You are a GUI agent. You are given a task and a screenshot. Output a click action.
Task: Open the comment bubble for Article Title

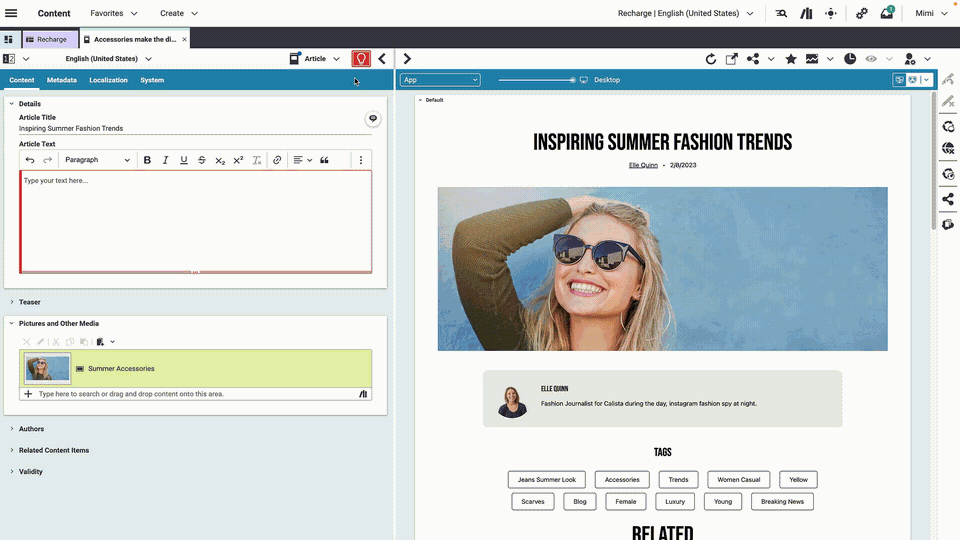click(372, 118)
